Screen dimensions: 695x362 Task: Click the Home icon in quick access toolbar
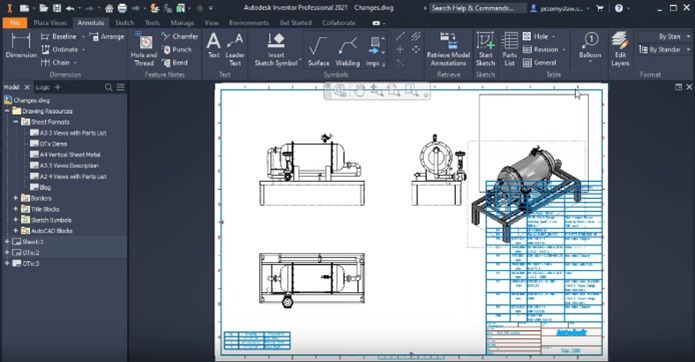tap(109, 8)
